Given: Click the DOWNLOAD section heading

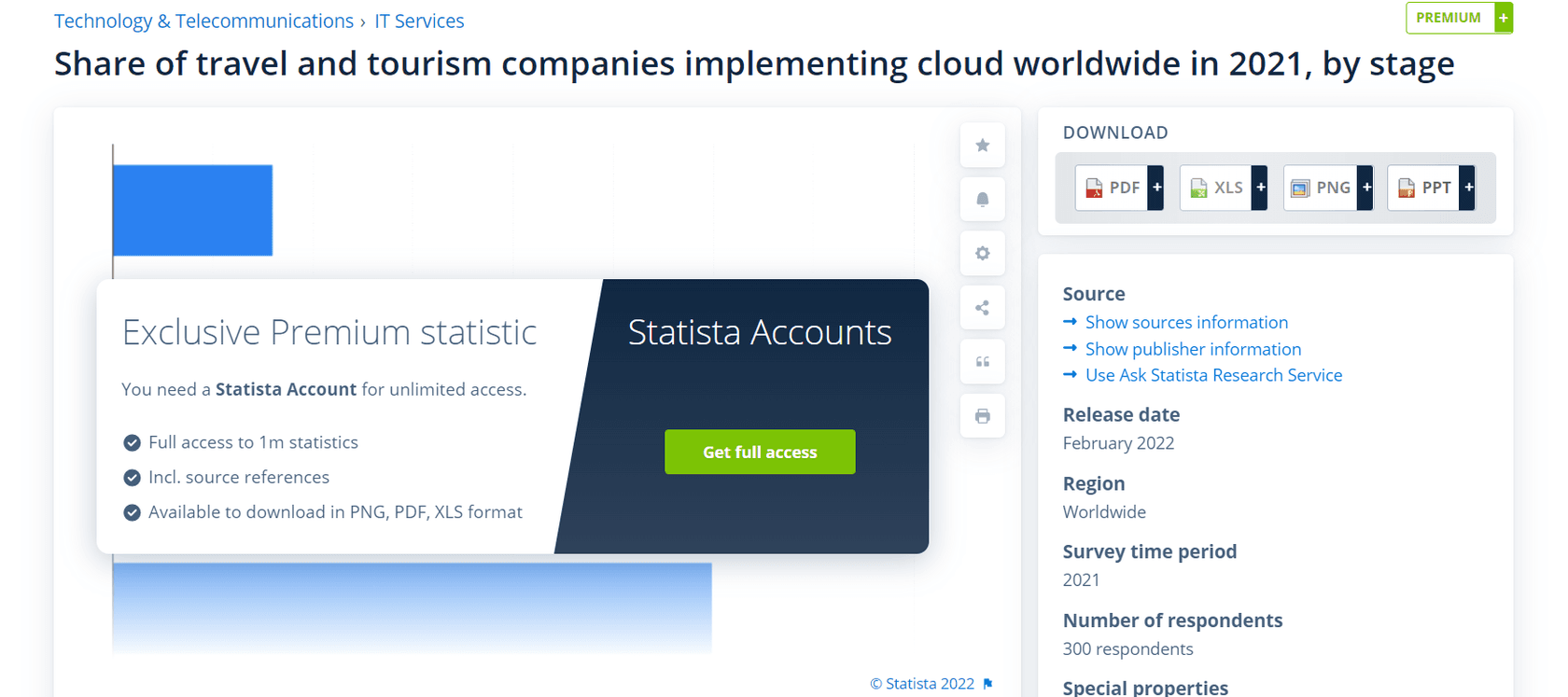Looking at the screenshot, I should 1115,132.
